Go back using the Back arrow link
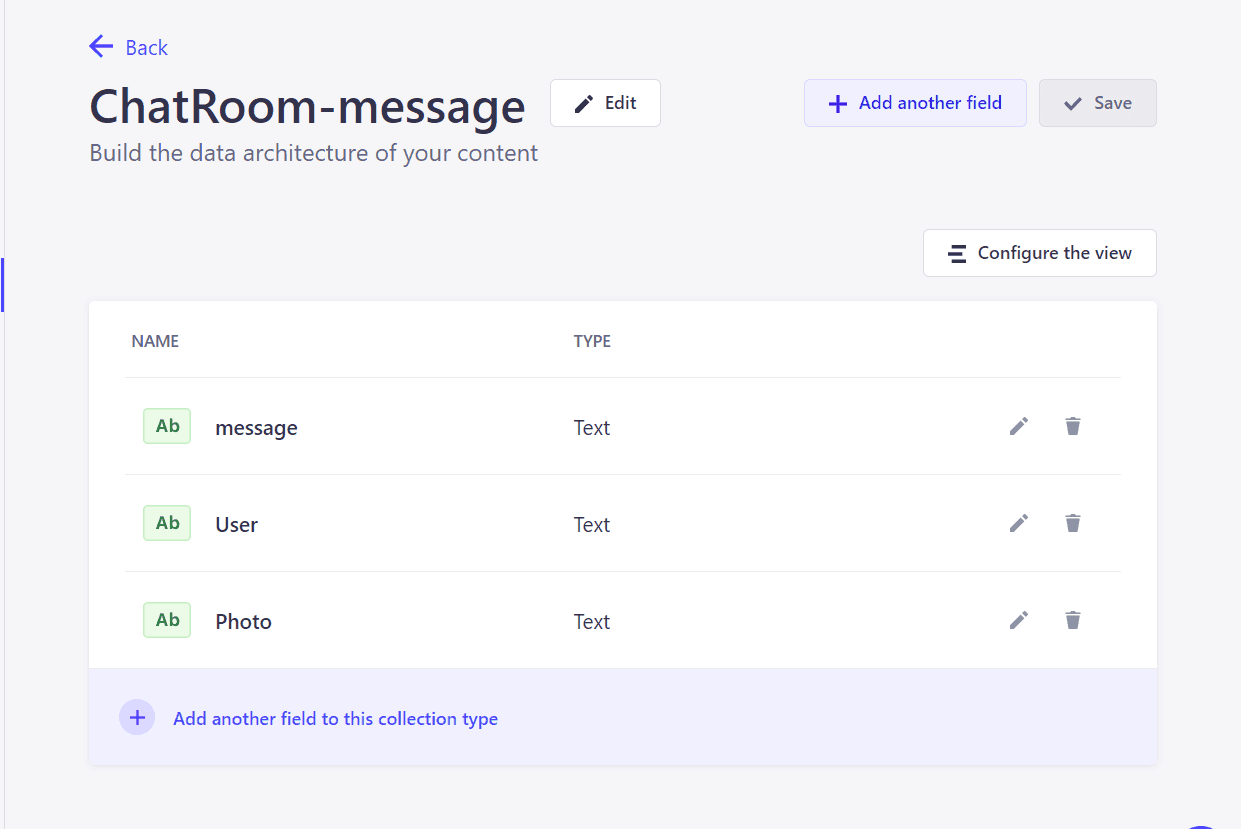 coord(128,47)
